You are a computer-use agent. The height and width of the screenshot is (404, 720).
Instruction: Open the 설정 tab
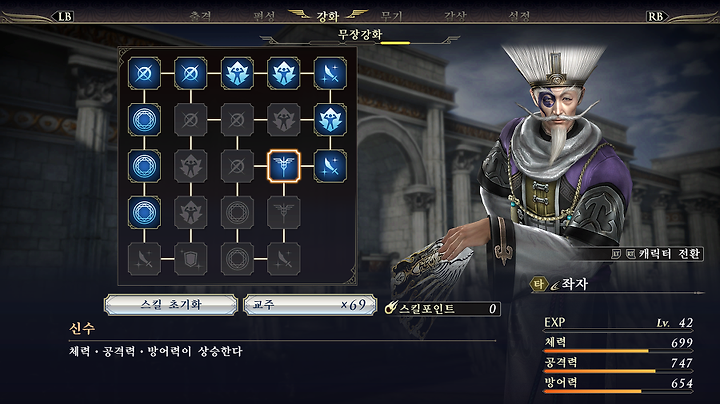coord(519,17)
